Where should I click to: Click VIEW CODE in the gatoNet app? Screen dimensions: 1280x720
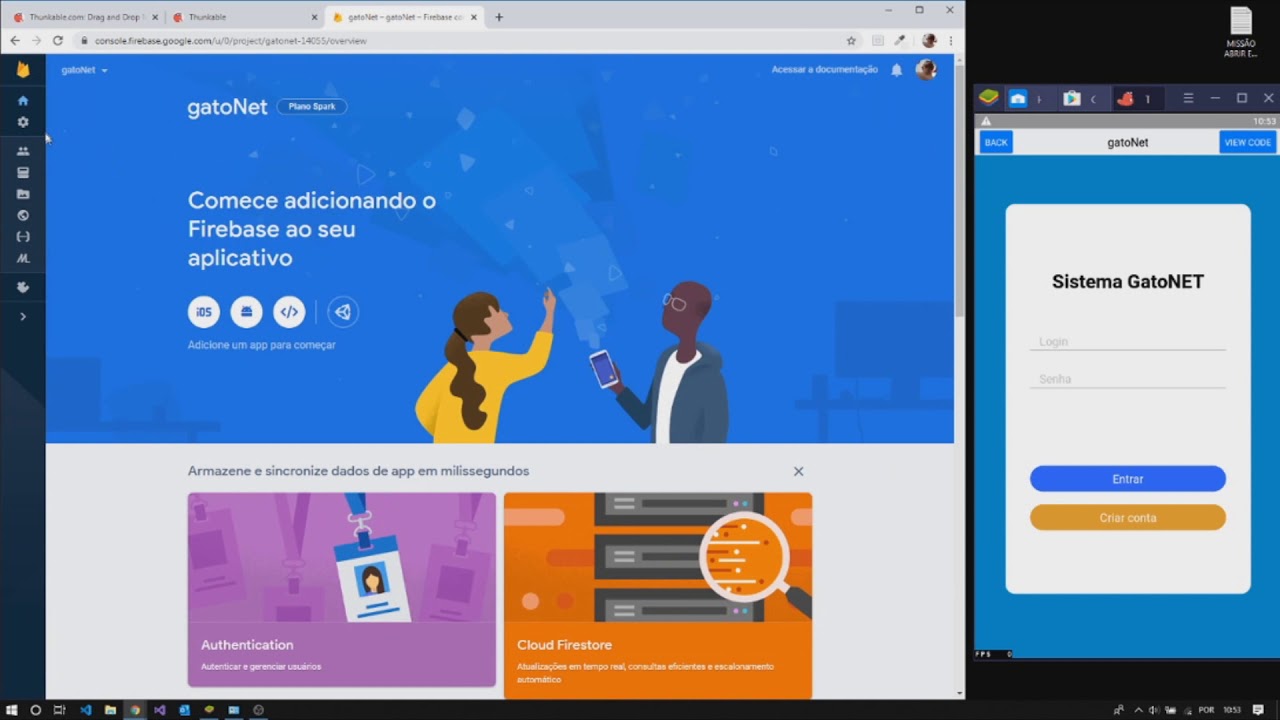(x=1248, y=142)
